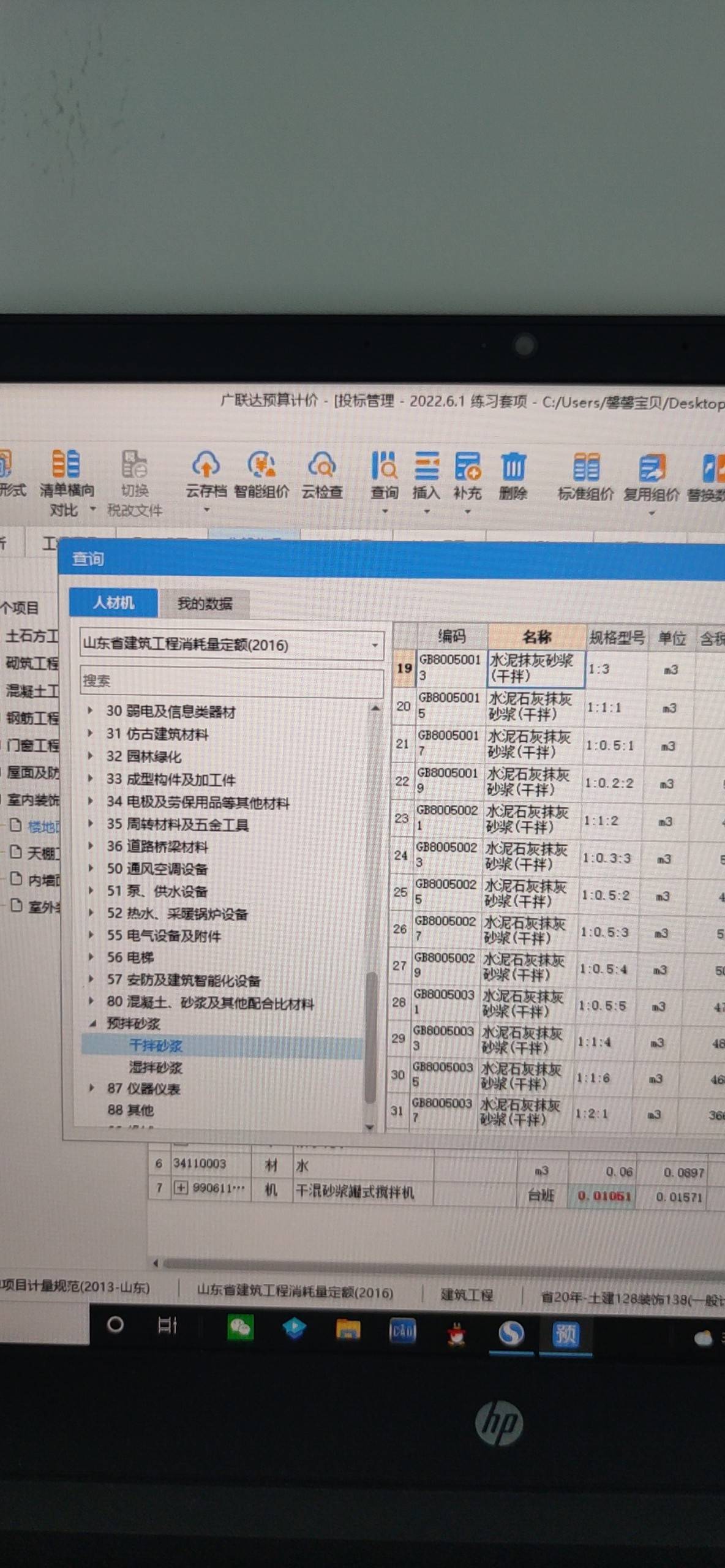
Task: Select 干拌砂浆 in the tree
Action: coord(156,1046)
